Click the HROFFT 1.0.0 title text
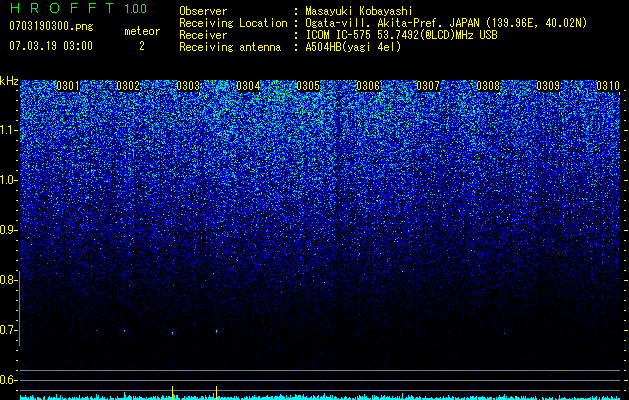This screenshot has width=629, height=400. pos(79,8)
